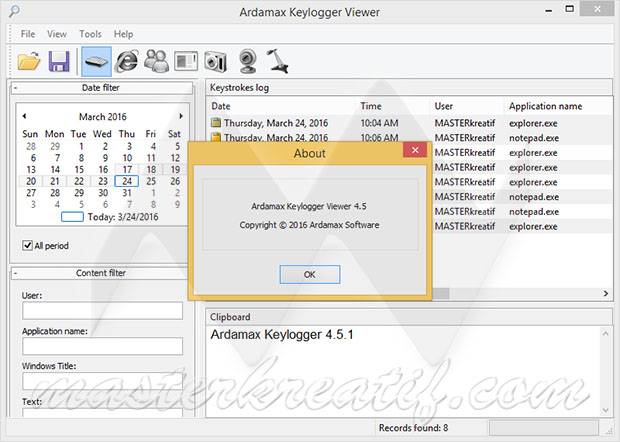The image size is (620, 442).
Task: Collapse the Date filter panel
Action: click(x=15, y=88)
